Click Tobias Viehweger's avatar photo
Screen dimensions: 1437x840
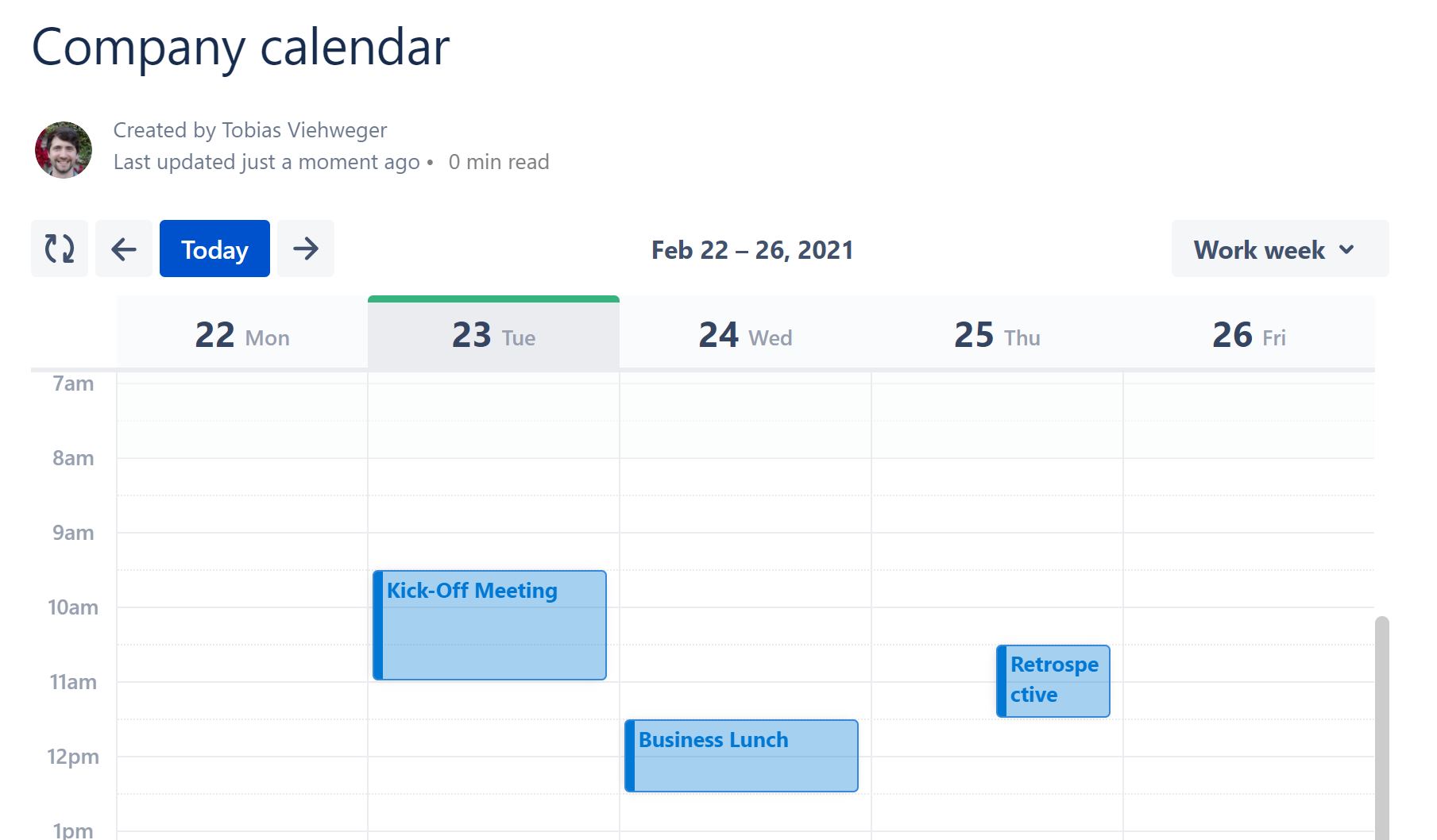(64, 149)
